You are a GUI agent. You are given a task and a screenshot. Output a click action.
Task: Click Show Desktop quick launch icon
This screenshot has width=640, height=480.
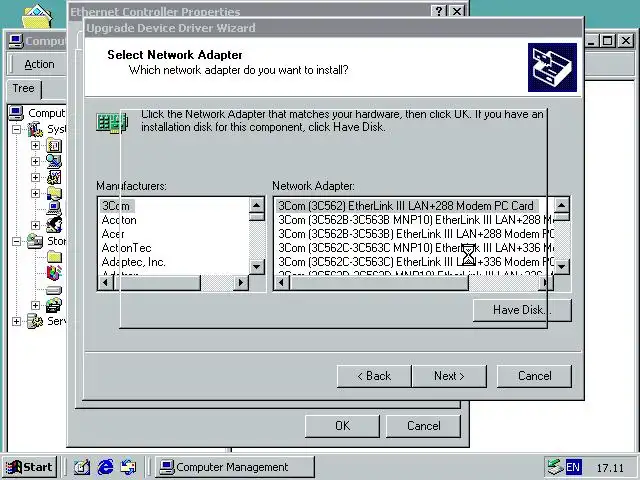pos(82,467)
